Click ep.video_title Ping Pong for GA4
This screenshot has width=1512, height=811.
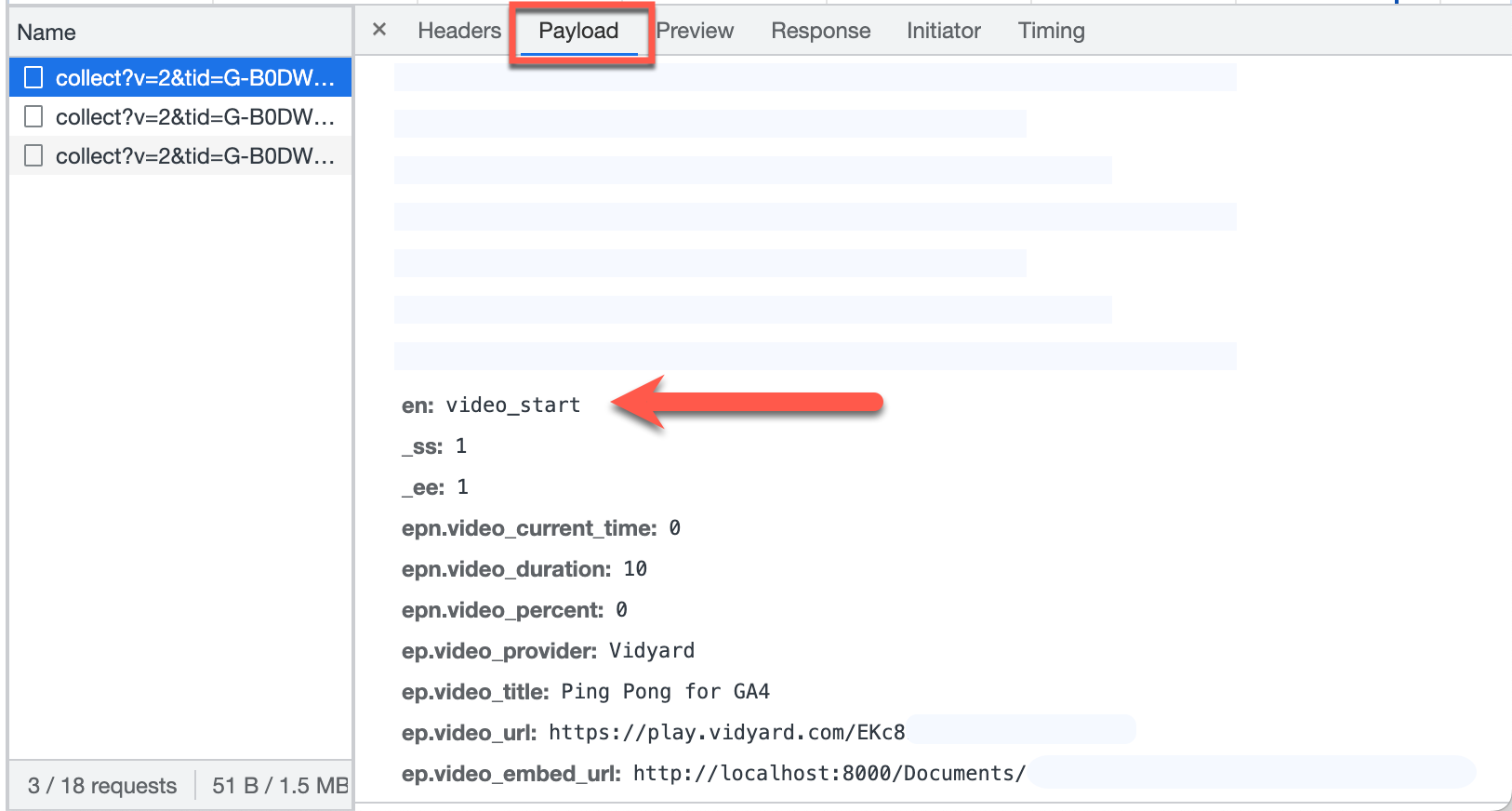click(586, 691)
